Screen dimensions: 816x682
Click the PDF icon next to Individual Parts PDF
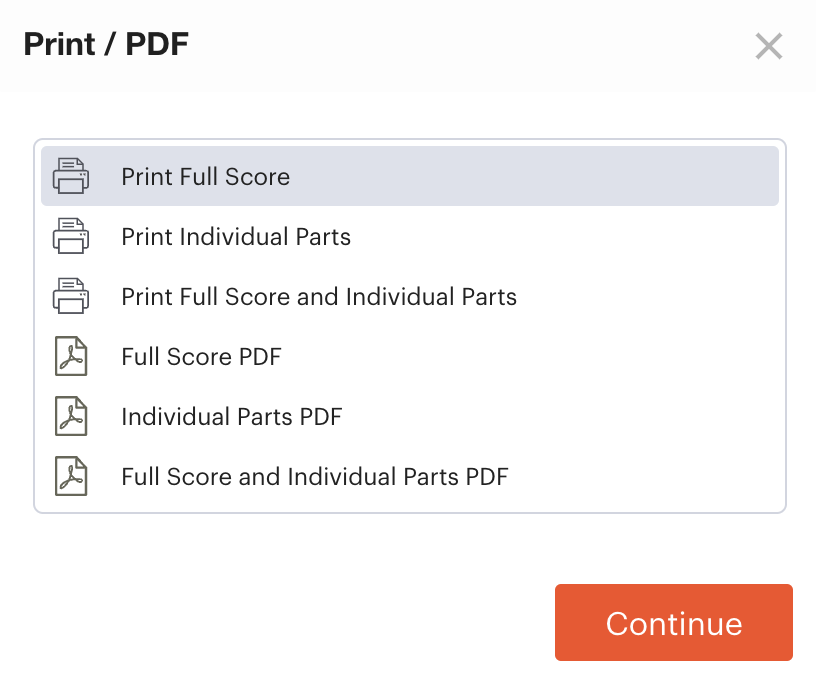click(x=70, y=416)
